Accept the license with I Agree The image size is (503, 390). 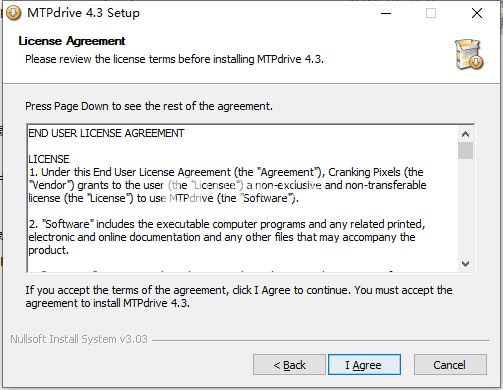point(364,365)
